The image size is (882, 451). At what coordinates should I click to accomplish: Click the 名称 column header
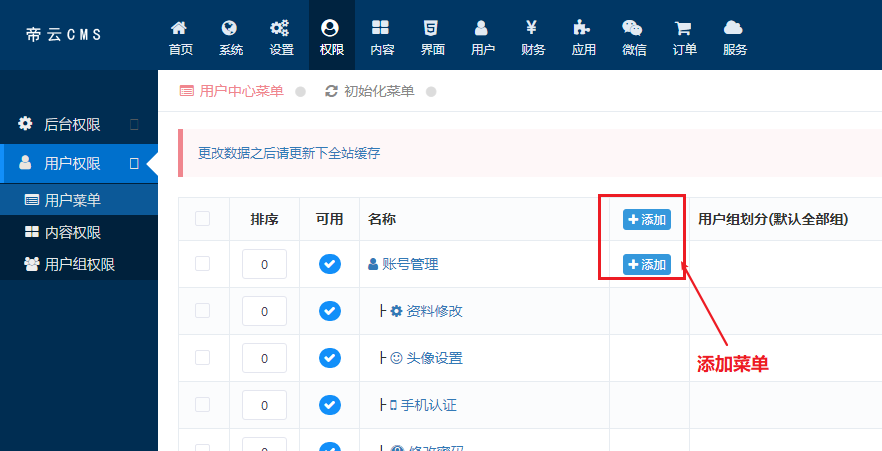(x=382, y=219)
